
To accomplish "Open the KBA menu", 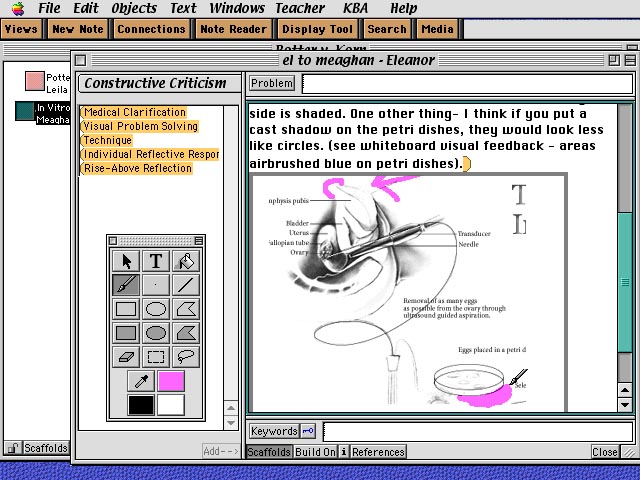I will pos(355,8).
